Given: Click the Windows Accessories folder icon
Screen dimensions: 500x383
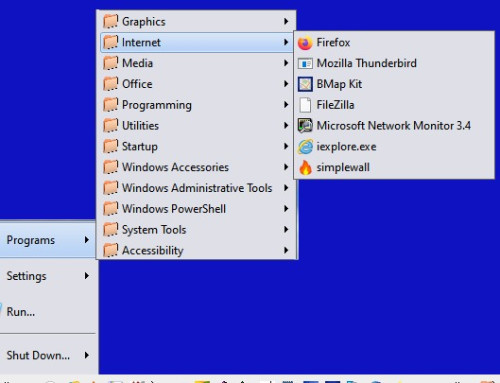Looking at the screenshot, I should tap(110, 167).
